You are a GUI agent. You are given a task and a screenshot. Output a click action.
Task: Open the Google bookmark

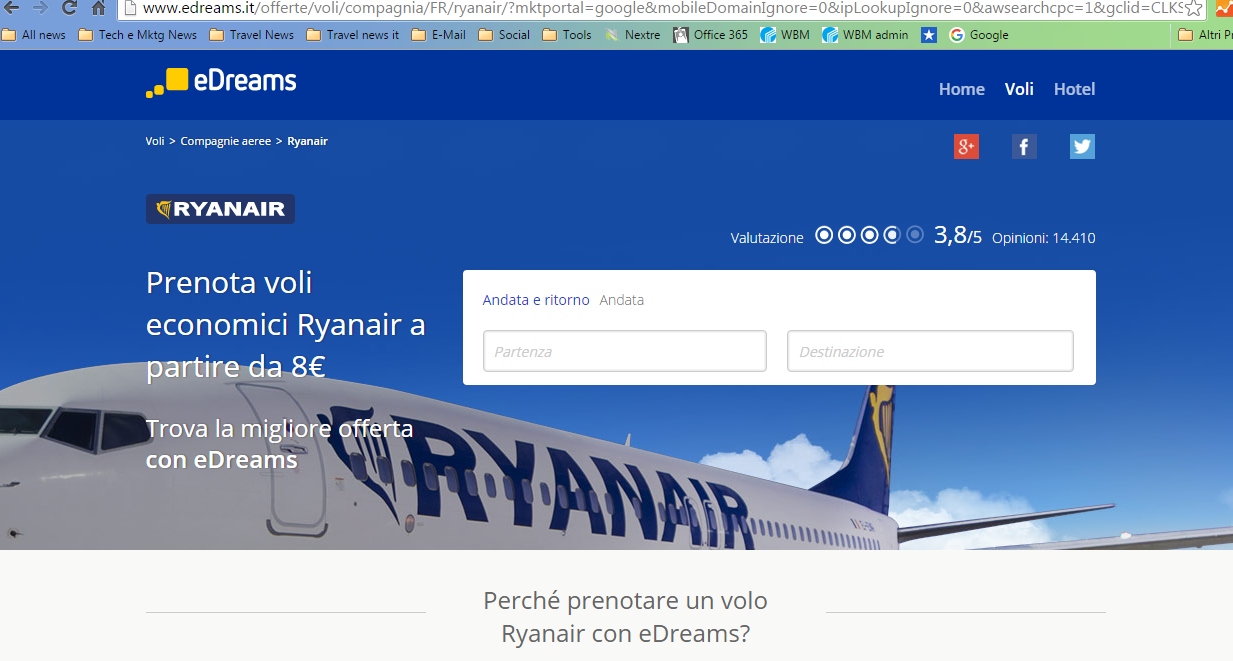979,35
